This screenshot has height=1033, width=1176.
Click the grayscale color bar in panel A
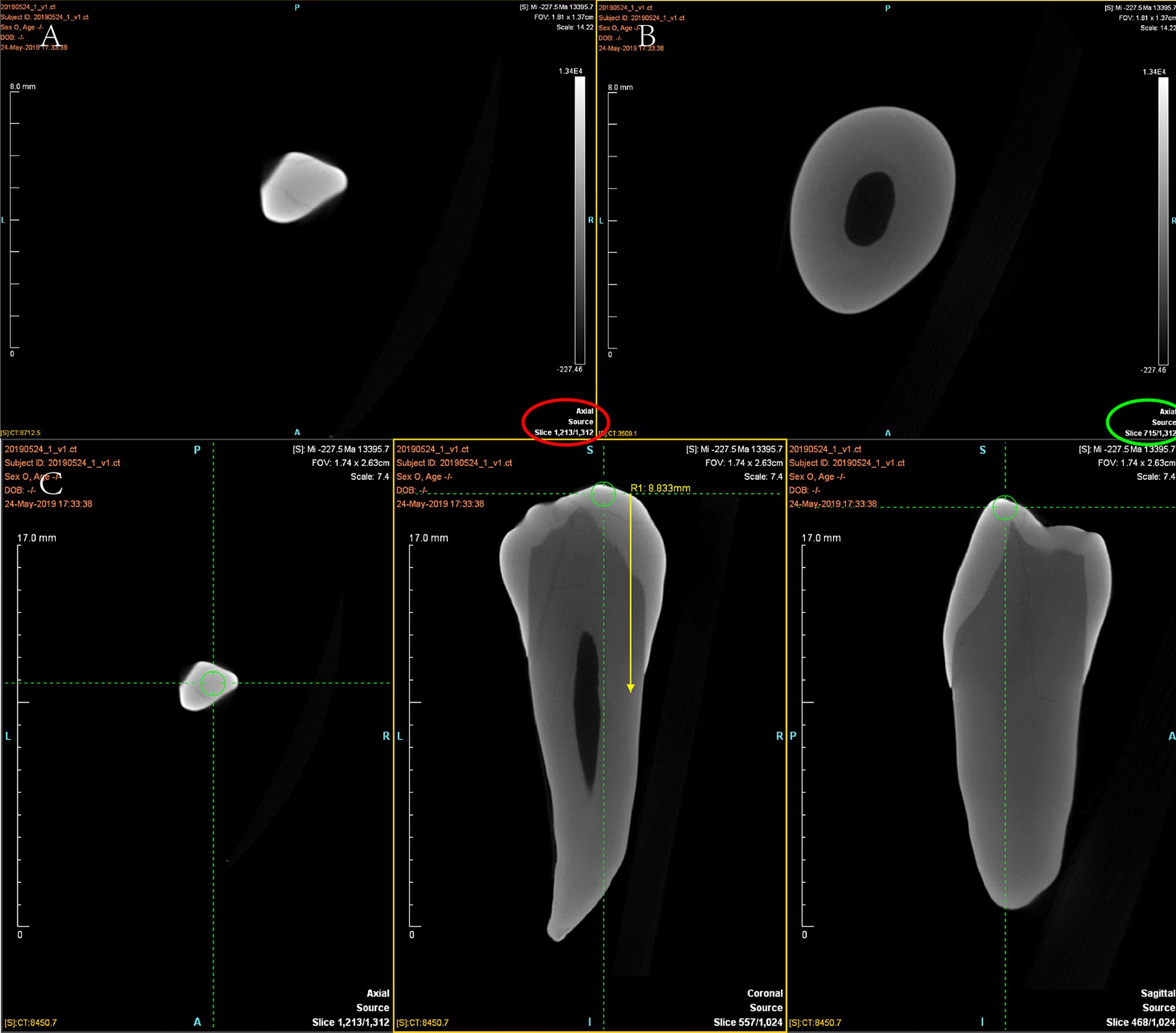coord(580,220)
